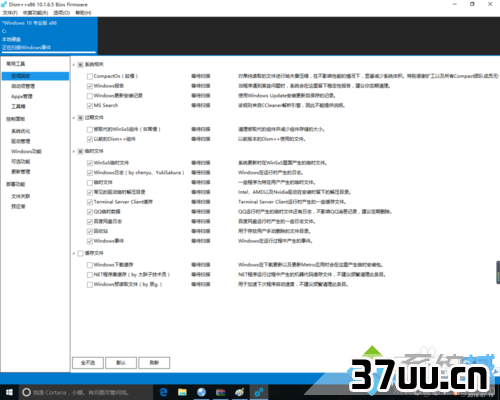This screenshot has width=500, height=400.
Task: Open the paint palette taskbar app
Action: (x=239, y=392)
